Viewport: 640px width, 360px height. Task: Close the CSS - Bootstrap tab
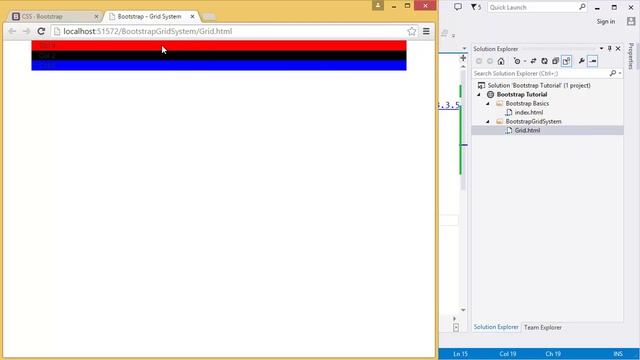pos(96,16)
